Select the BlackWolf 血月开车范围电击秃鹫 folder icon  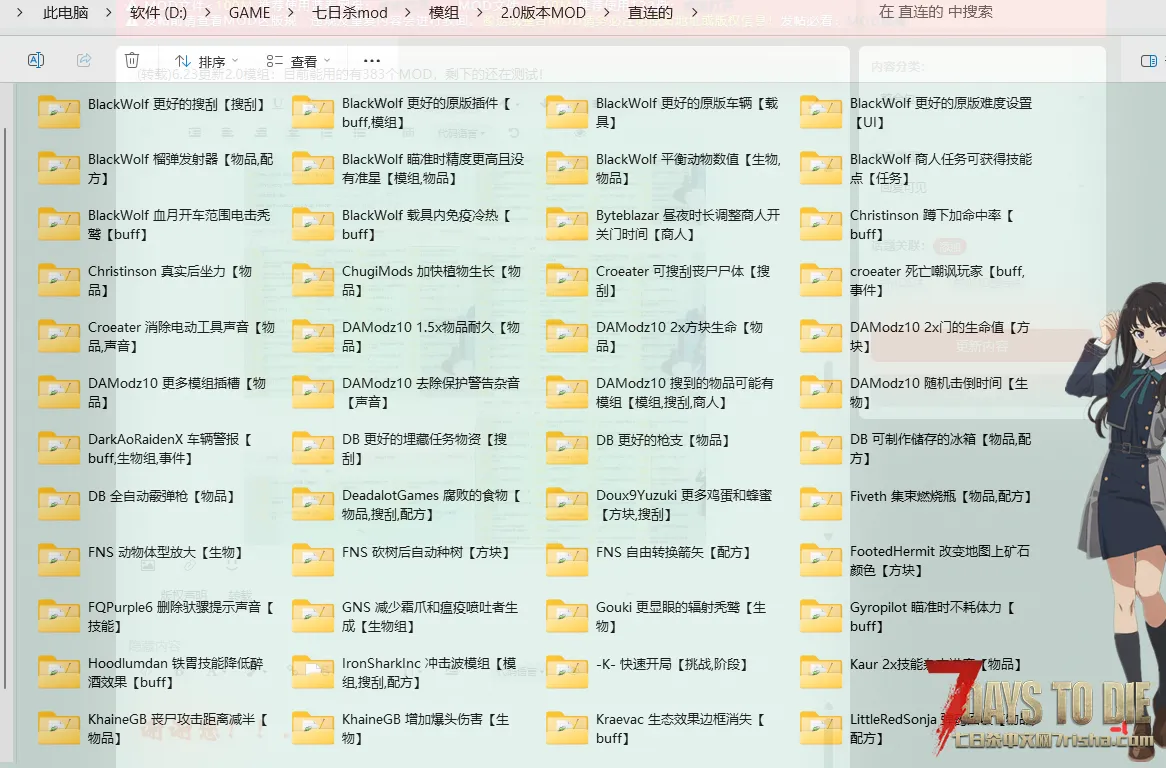(59, 224)
